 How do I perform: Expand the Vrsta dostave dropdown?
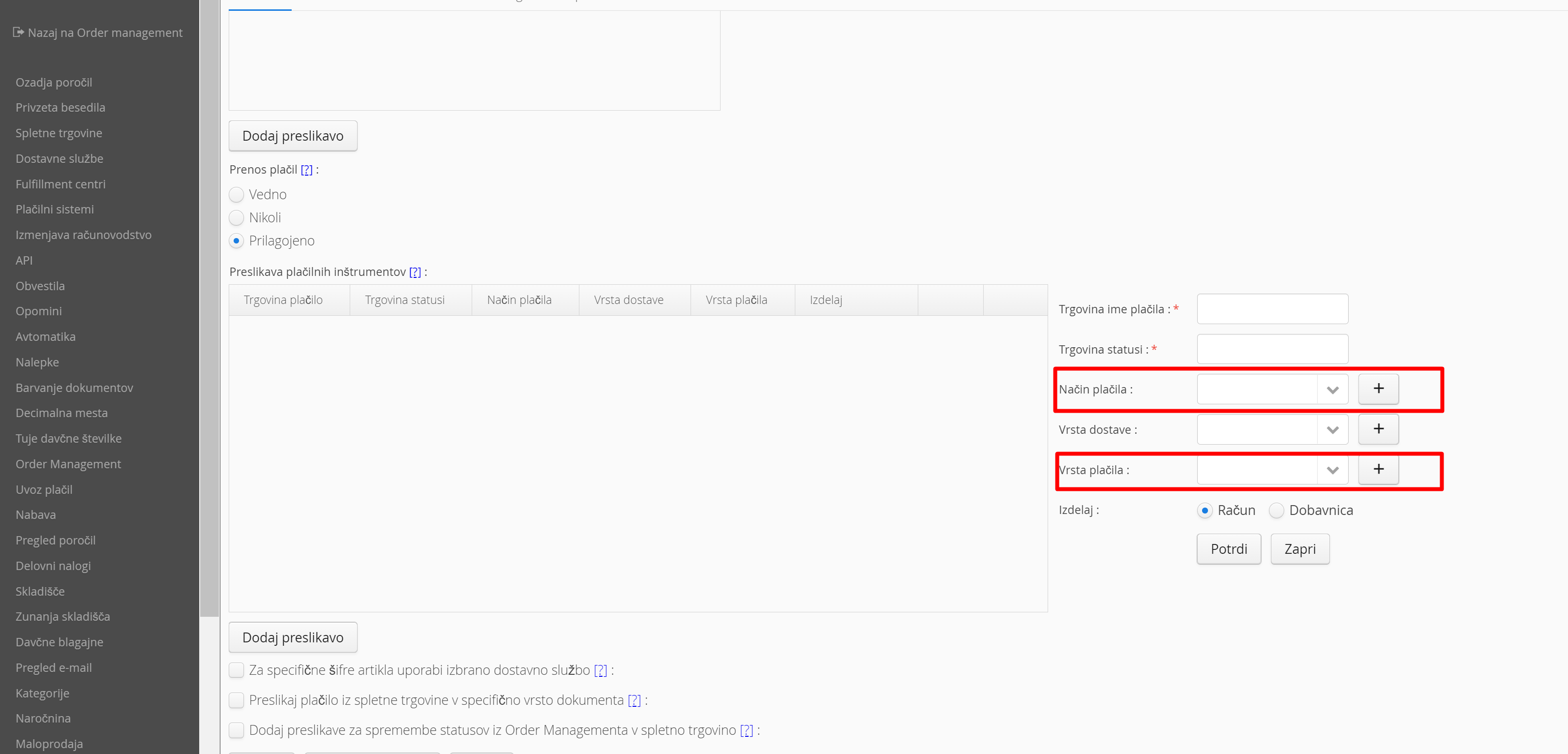click(x=1332, y=430)
